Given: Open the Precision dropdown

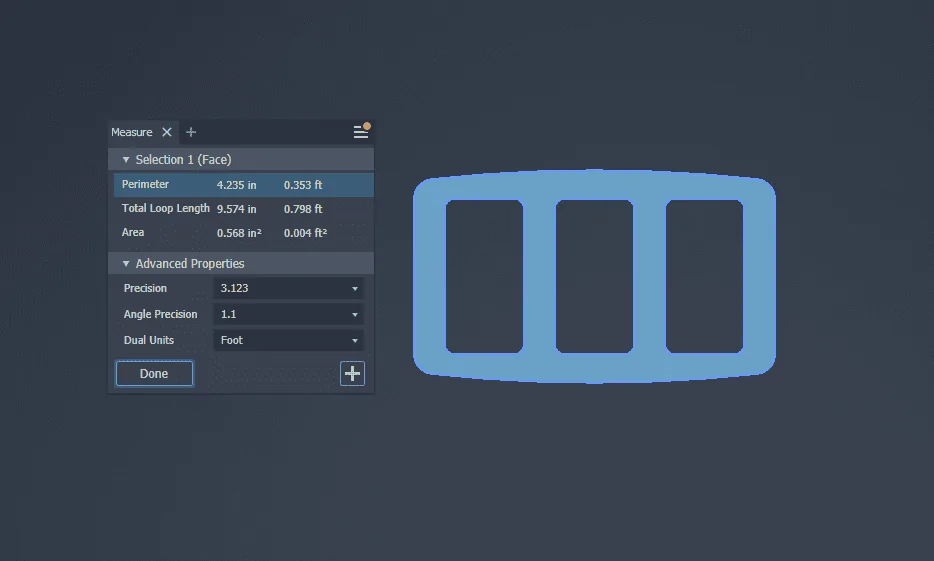Looking at the screenshot, I should click(288, 288).
